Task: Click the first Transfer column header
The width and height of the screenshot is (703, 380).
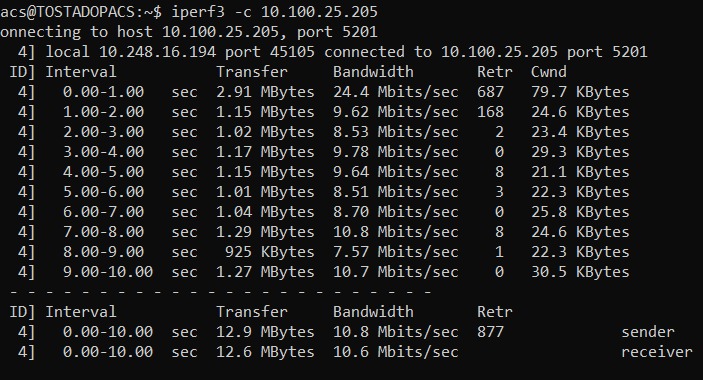Action: pos(252,72)
